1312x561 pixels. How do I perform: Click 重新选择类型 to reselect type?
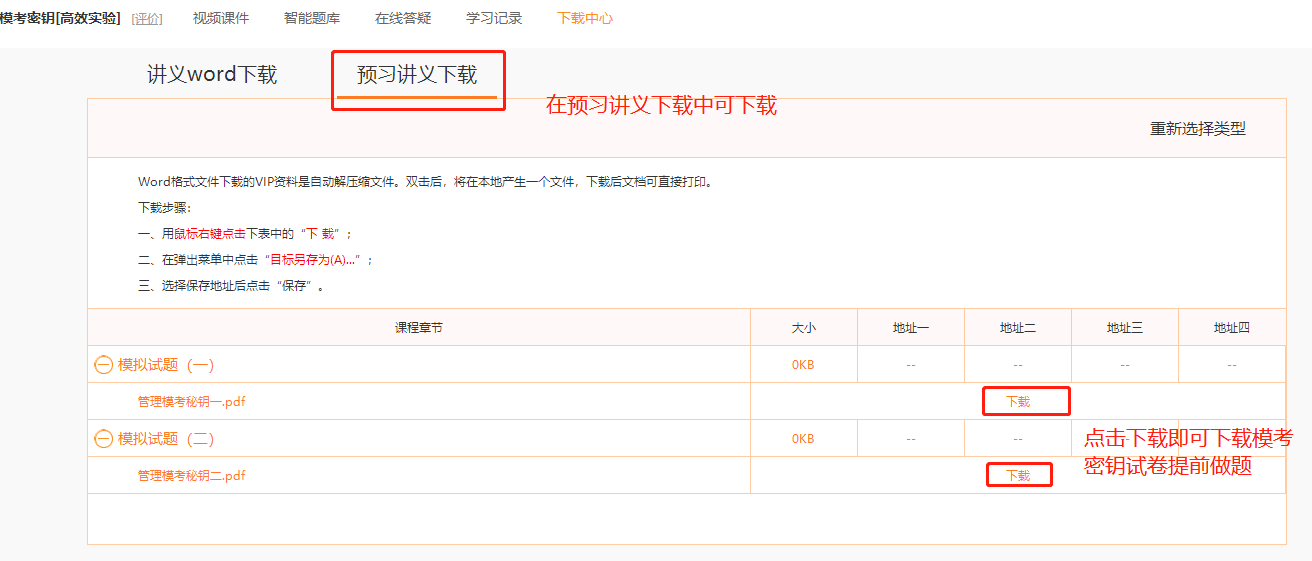(1197, 129)
